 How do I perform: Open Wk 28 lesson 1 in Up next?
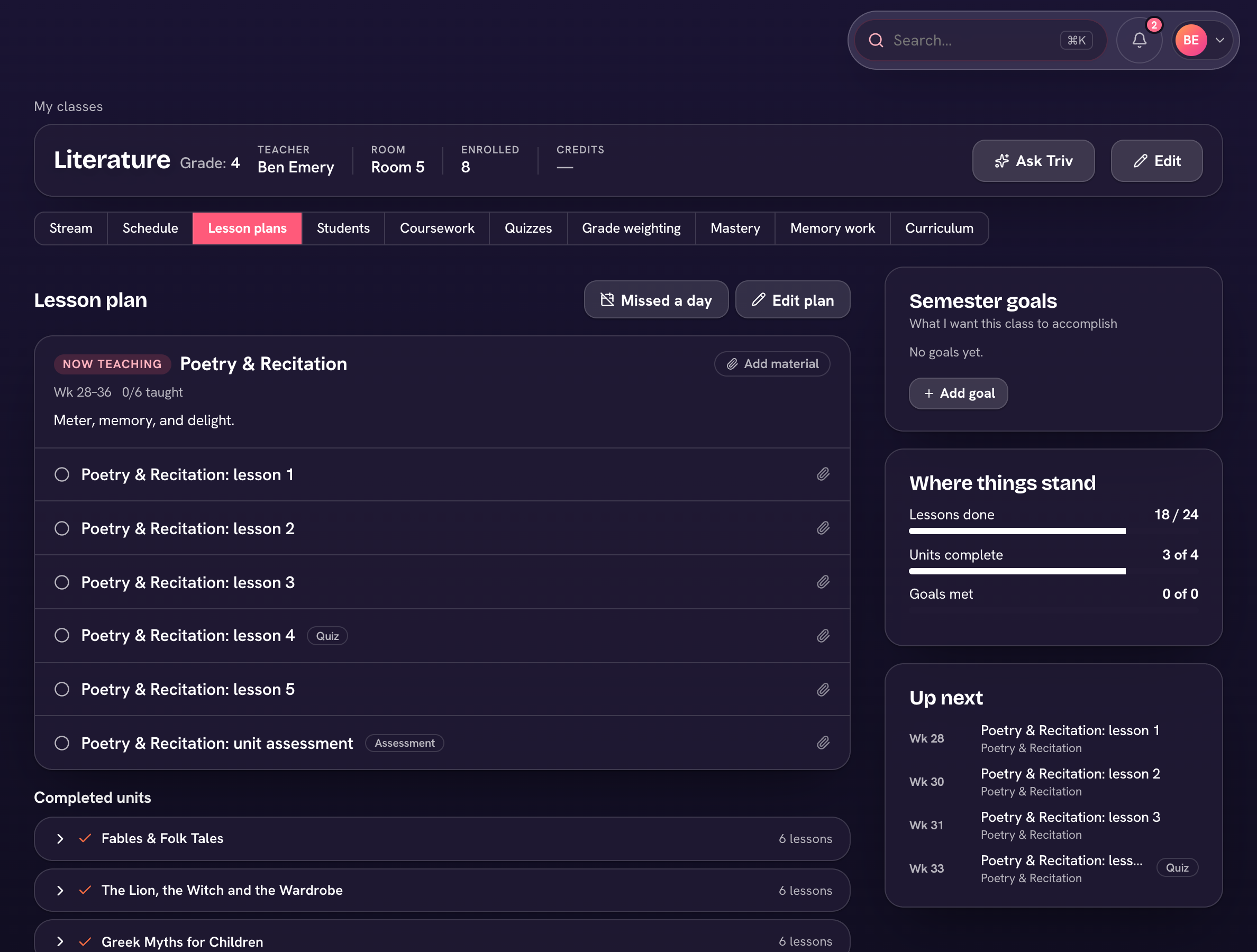(1053, 738)
